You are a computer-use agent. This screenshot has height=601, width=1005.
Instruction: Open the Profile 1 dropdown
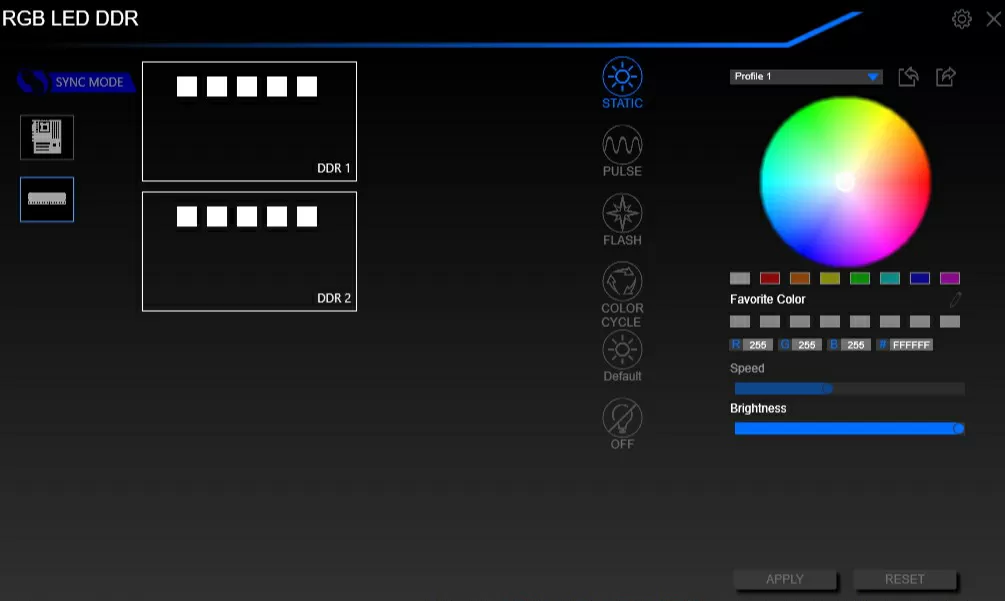coord(806,77)
